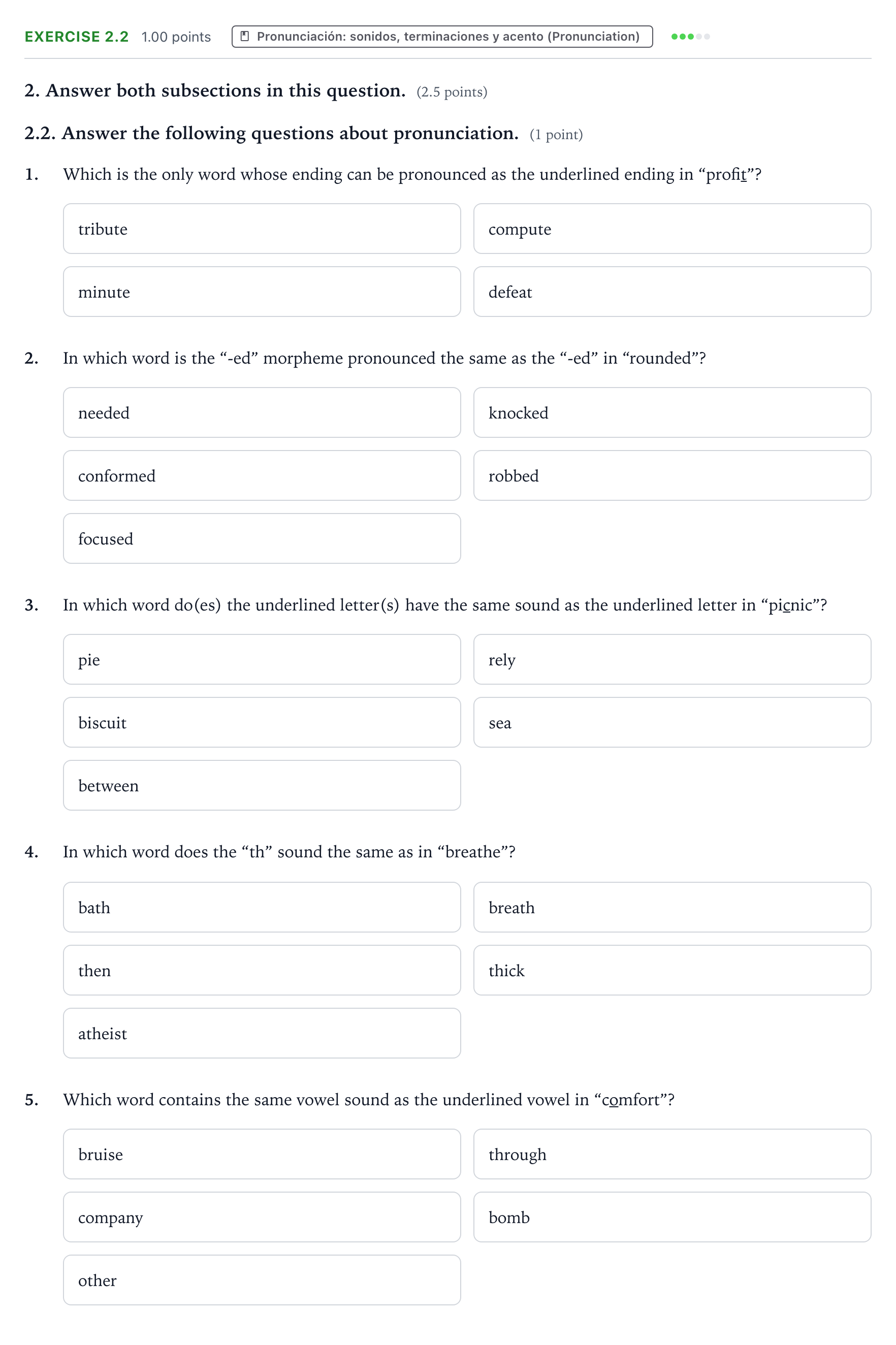Pick the "defeat" option
The height and width of the screenshot is (1345, 896).
672,292
